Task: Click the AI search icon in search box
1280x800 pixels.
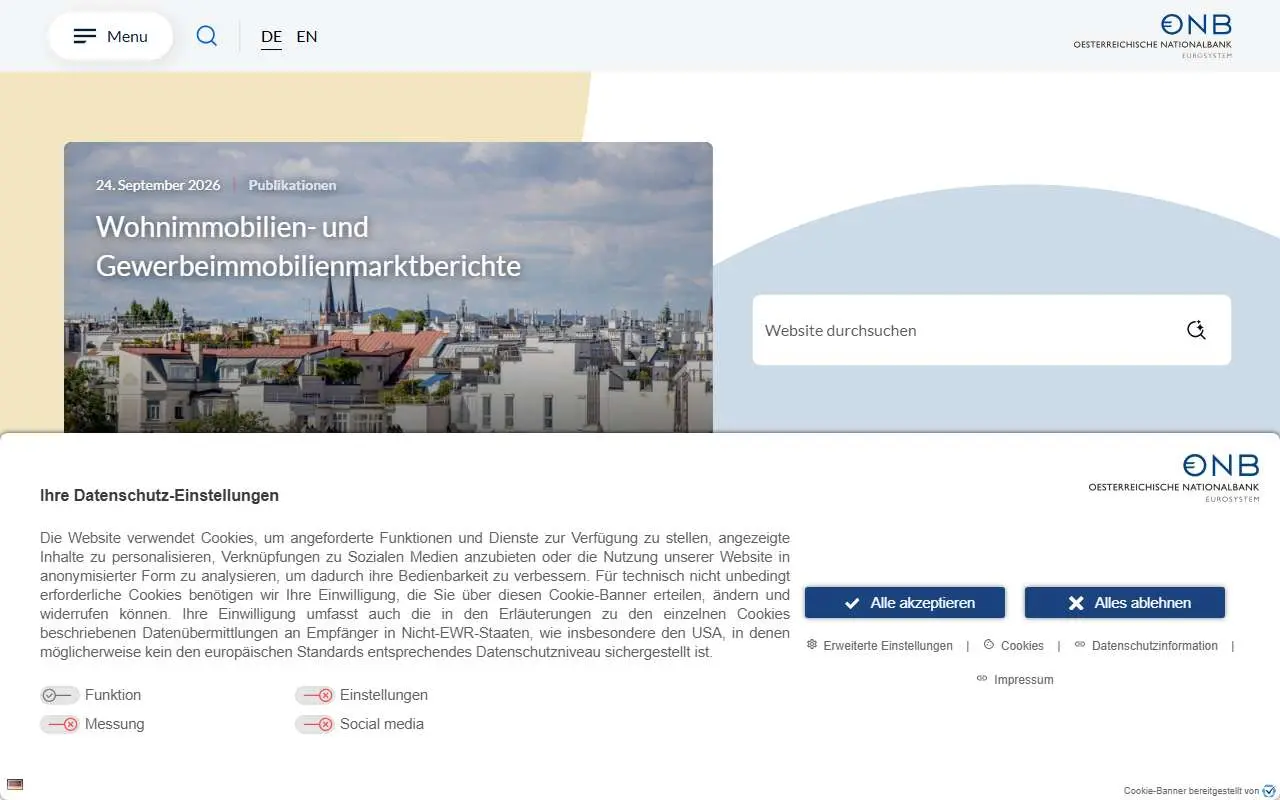Action: click(x=1196, y=330)
